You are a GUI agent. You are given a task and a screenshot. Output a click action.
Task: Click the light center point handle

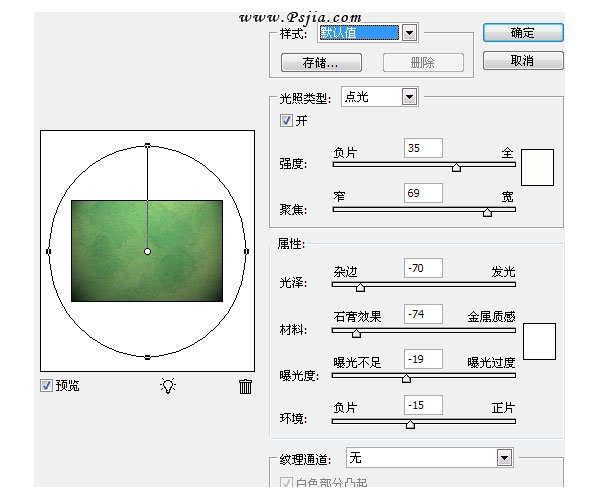point(148,251)
